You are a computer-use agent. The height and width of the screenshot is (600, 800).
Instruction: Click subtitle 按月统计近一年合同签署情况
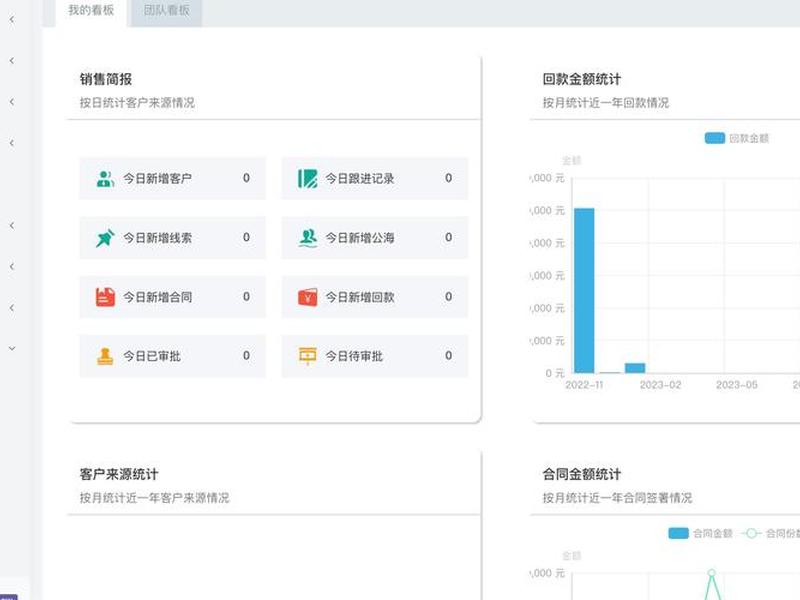click(617, 498)
